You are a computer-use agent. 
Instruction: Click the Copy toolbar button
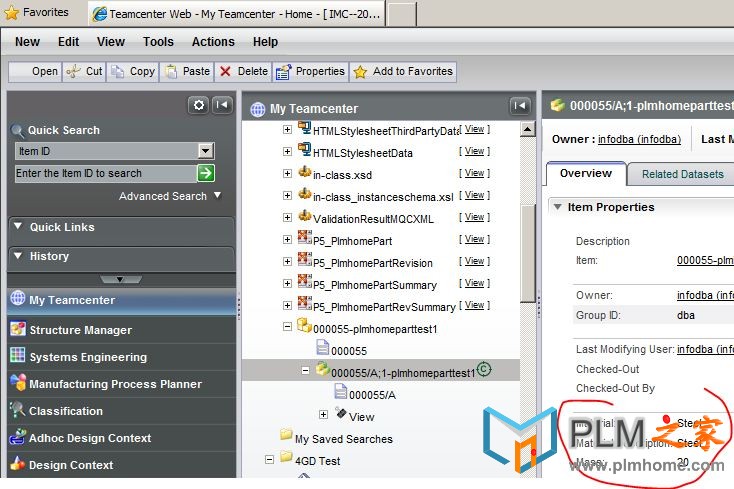(x=133, y=72)
